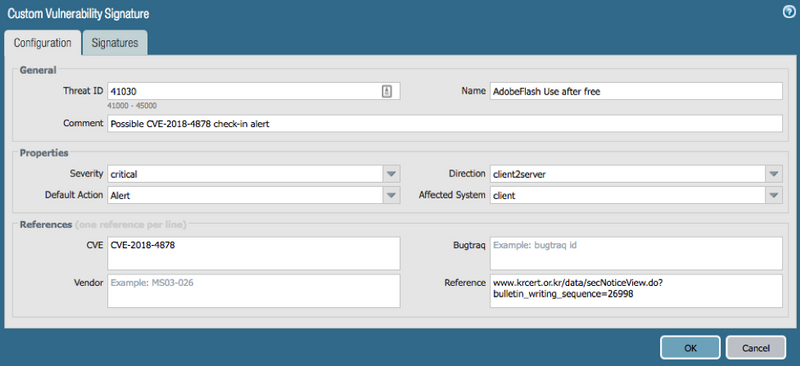The width and height of the screenshot is (800, 366).
Task: Select the Configuration tab
Action: pos(42,43)
